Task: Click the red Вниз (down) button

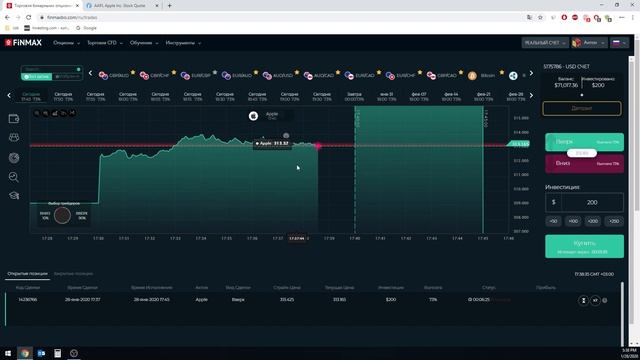Action: pyautogui.click(x=584, y=164)
